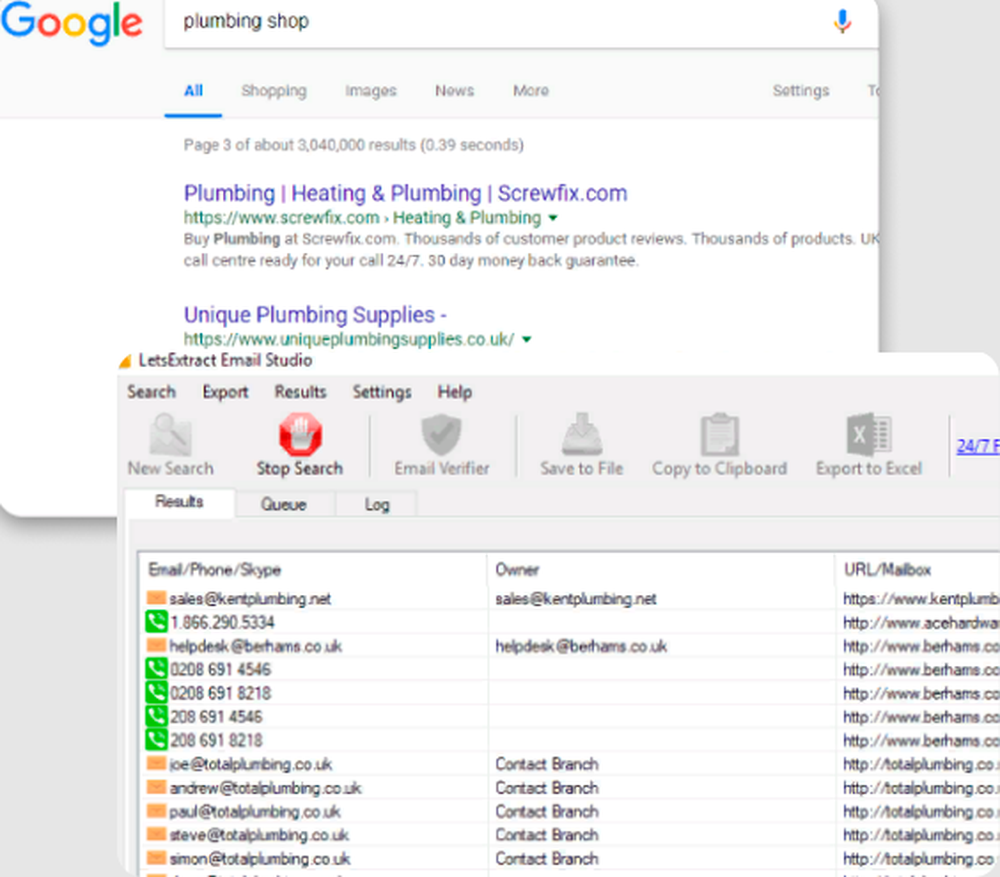This screenshot has width=1000, height=877.
Task: Open the Export menu
Action: 225,392
